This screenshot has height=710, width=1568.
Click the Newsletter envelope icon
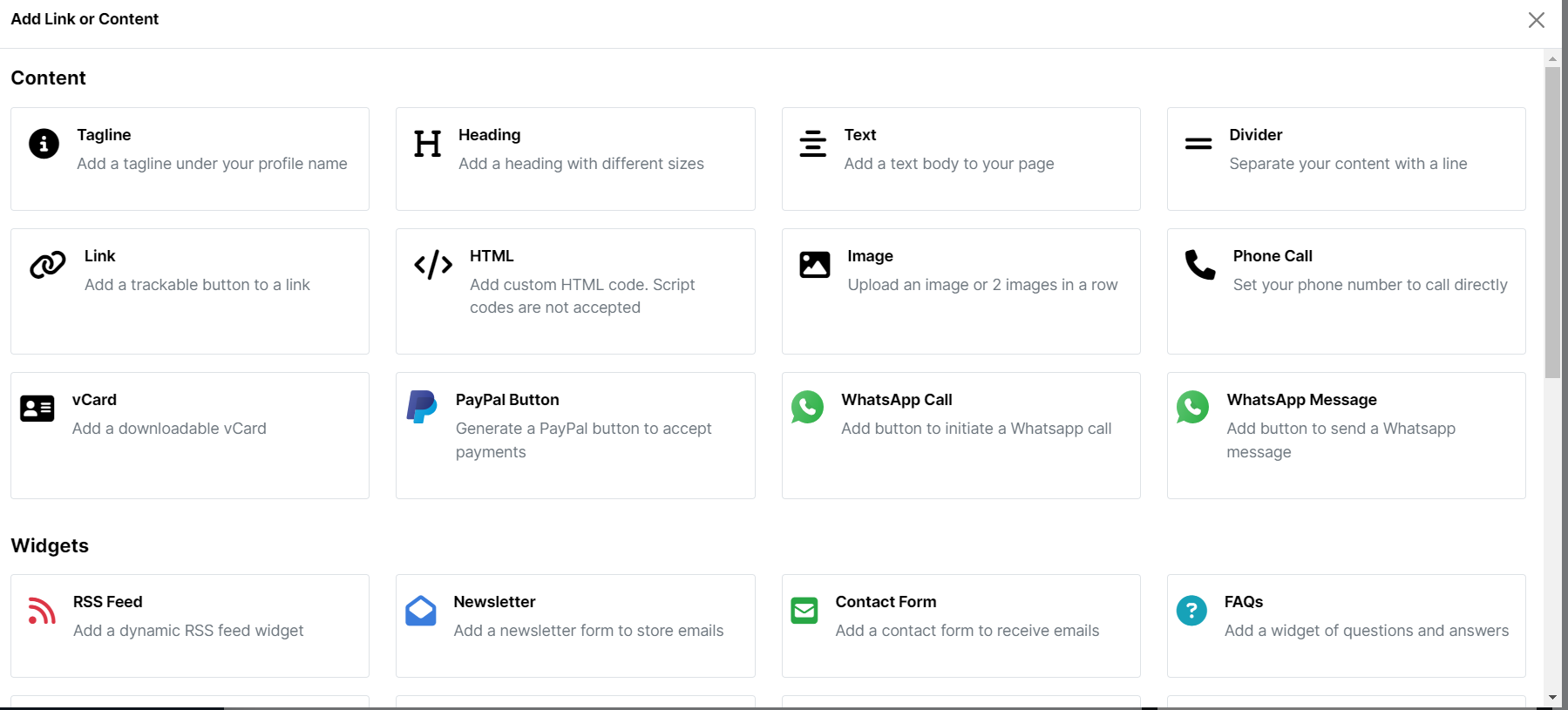(x=421, y=611)
